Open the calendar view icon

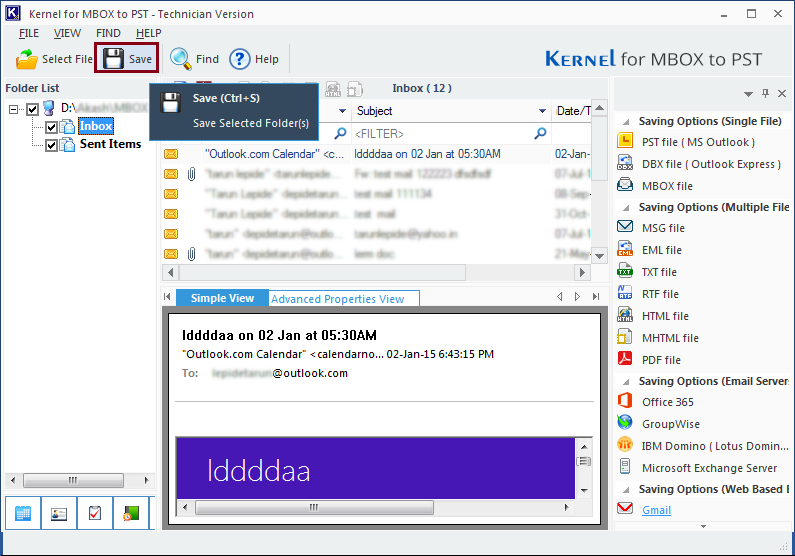(x=23, y=513)
